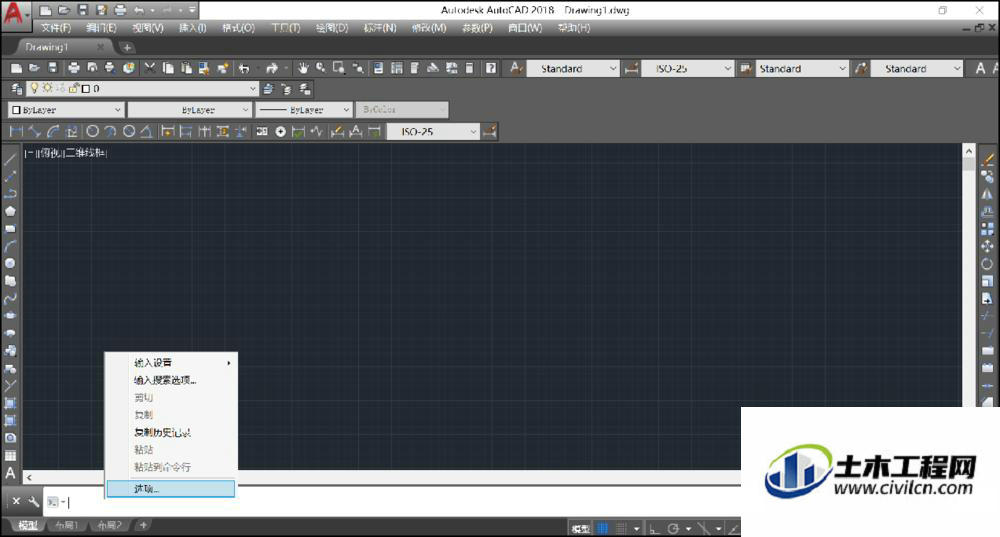Click the vertical scrollbar up arrow

click(x=969, y=151)
